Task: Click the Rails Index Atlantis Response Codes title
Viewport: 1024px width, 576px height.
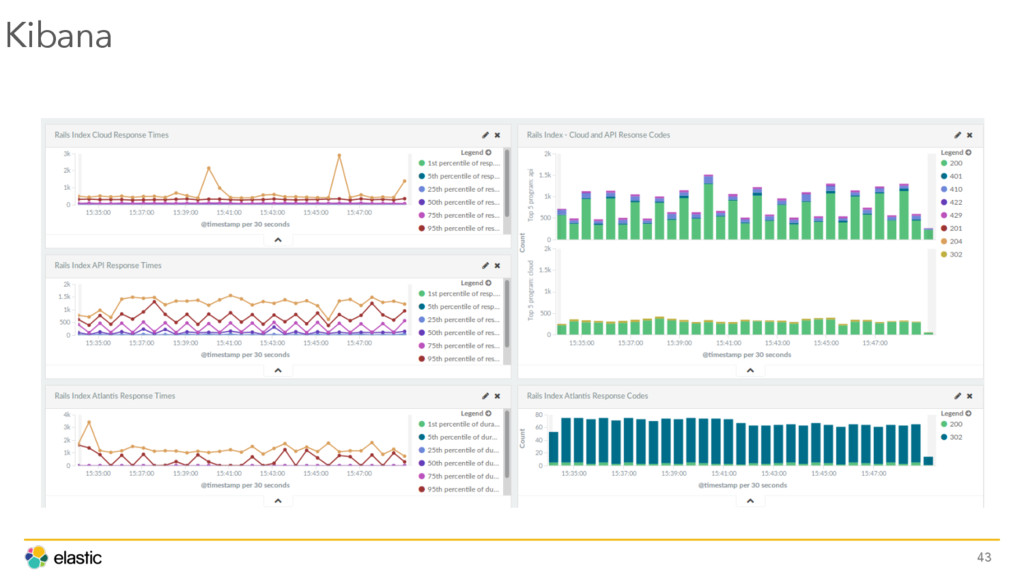Action: coord(587,396)
